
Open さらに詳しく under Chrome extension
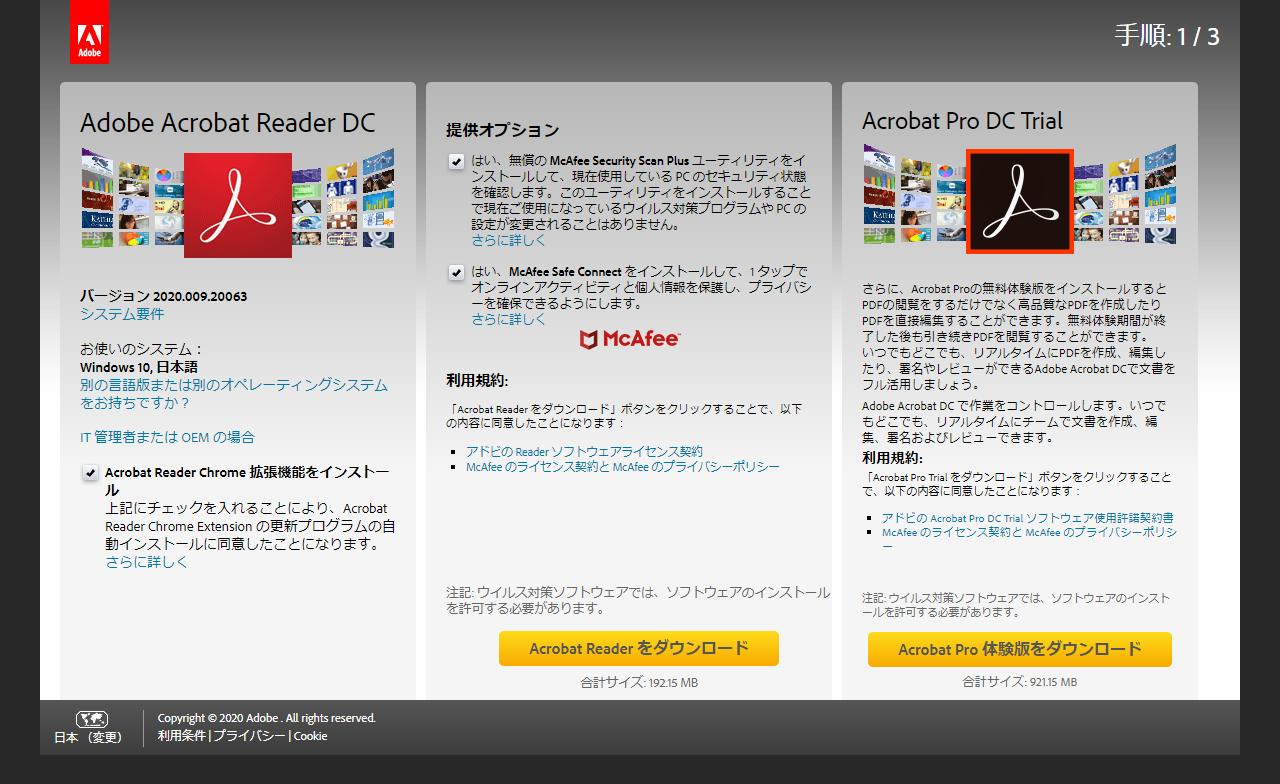pyautogui.click(x=147, y=562)
